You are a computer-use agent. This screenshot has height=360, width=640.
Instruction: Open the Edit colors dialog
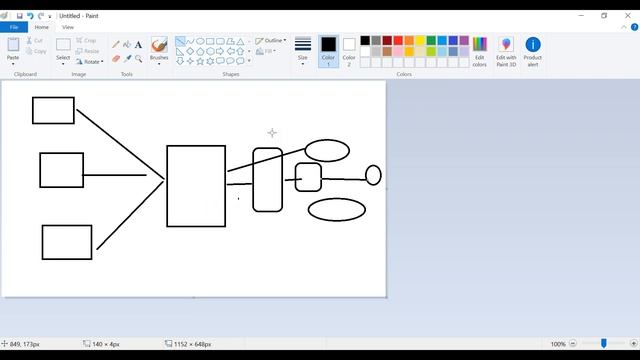[x=480, y=51]
